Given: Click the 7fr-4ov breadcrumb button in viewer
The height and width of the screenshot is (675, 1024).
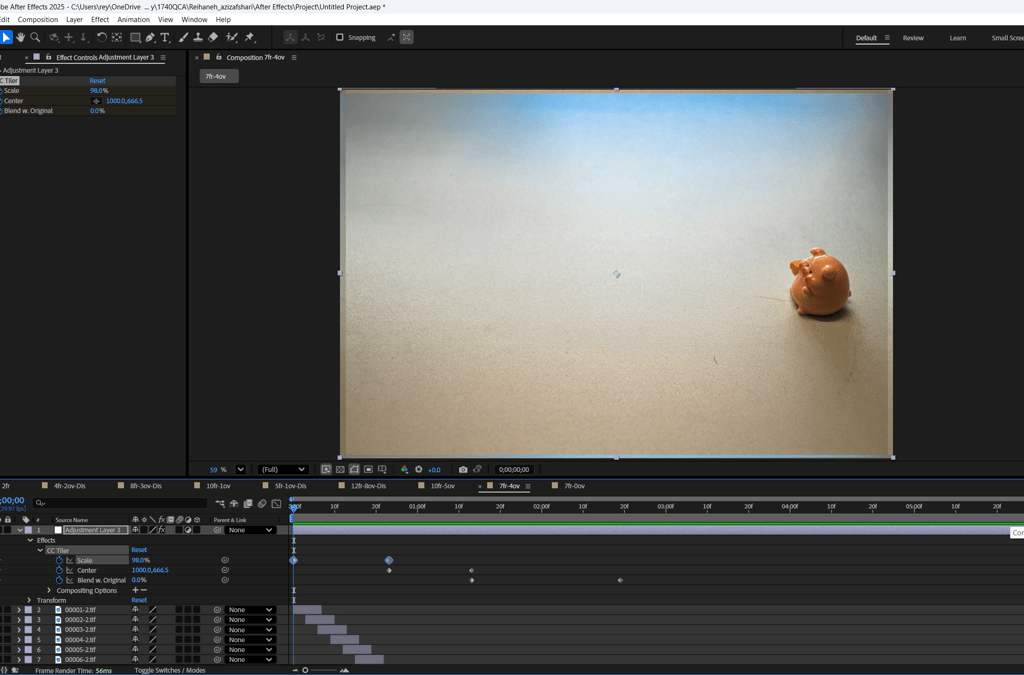Looking at the screenshot, I should point(219,76).
